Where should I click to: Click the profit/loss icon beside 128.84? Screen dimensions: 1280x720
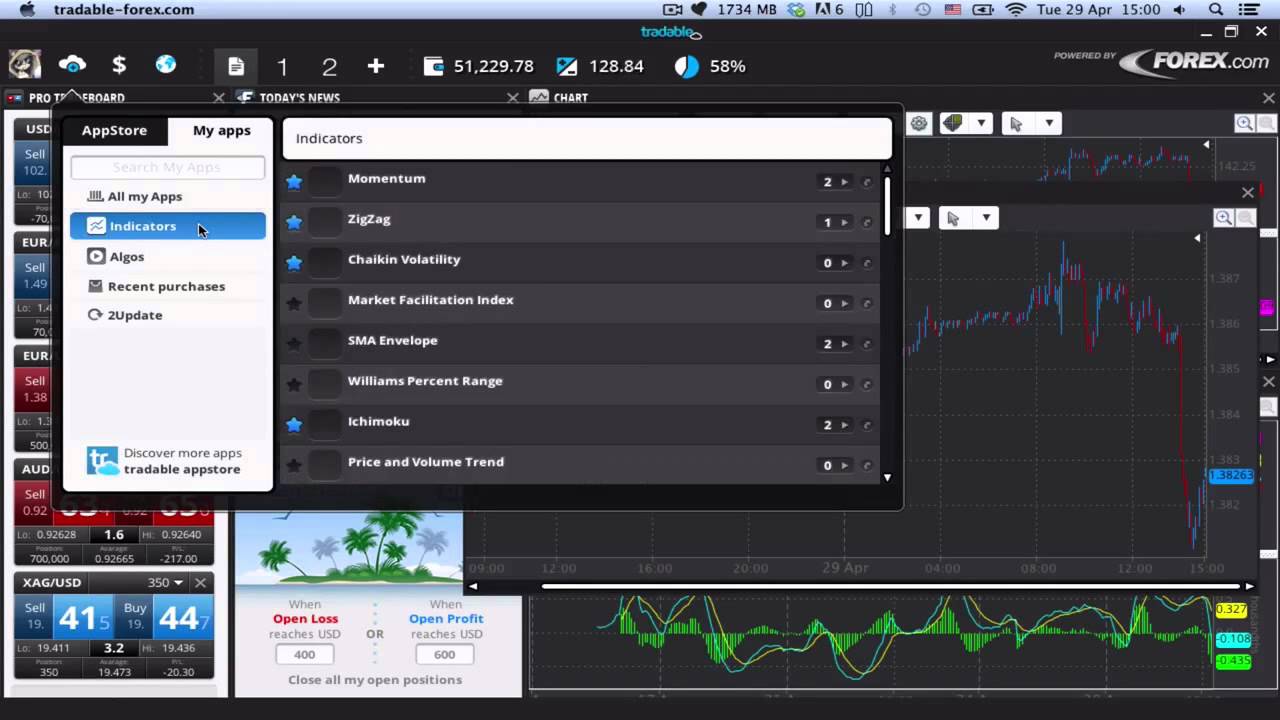point(567,66)
